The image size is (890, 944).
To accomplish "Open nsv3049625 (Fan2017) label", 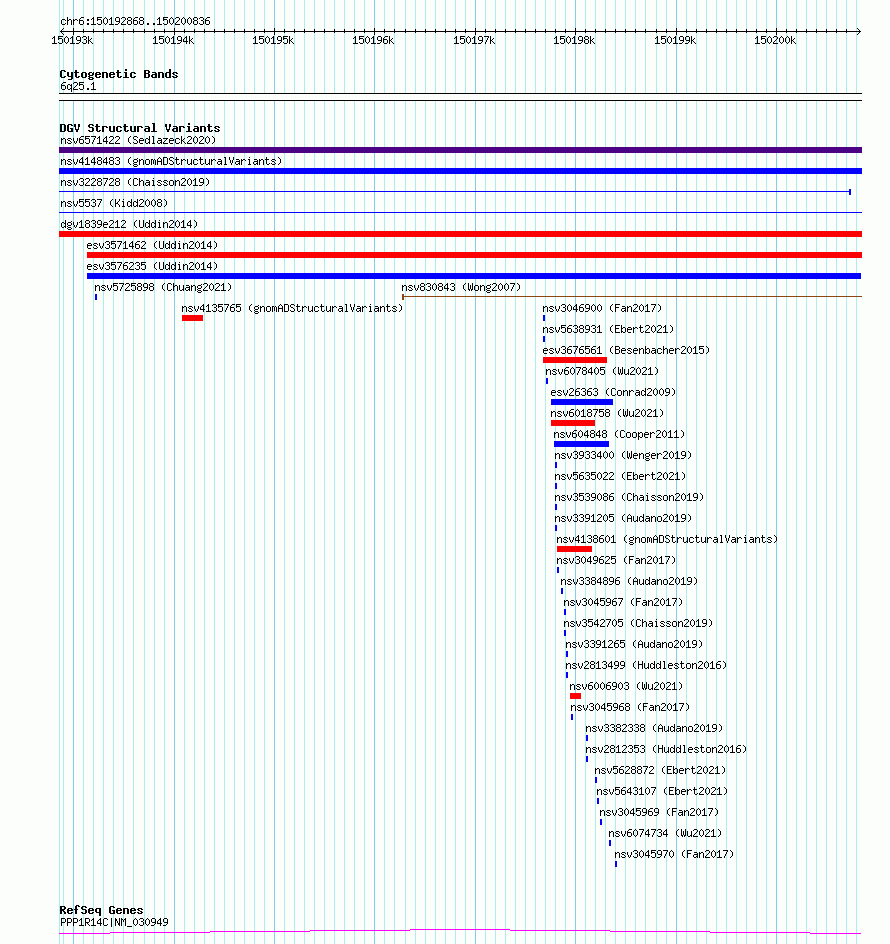I will coord(616,562).
